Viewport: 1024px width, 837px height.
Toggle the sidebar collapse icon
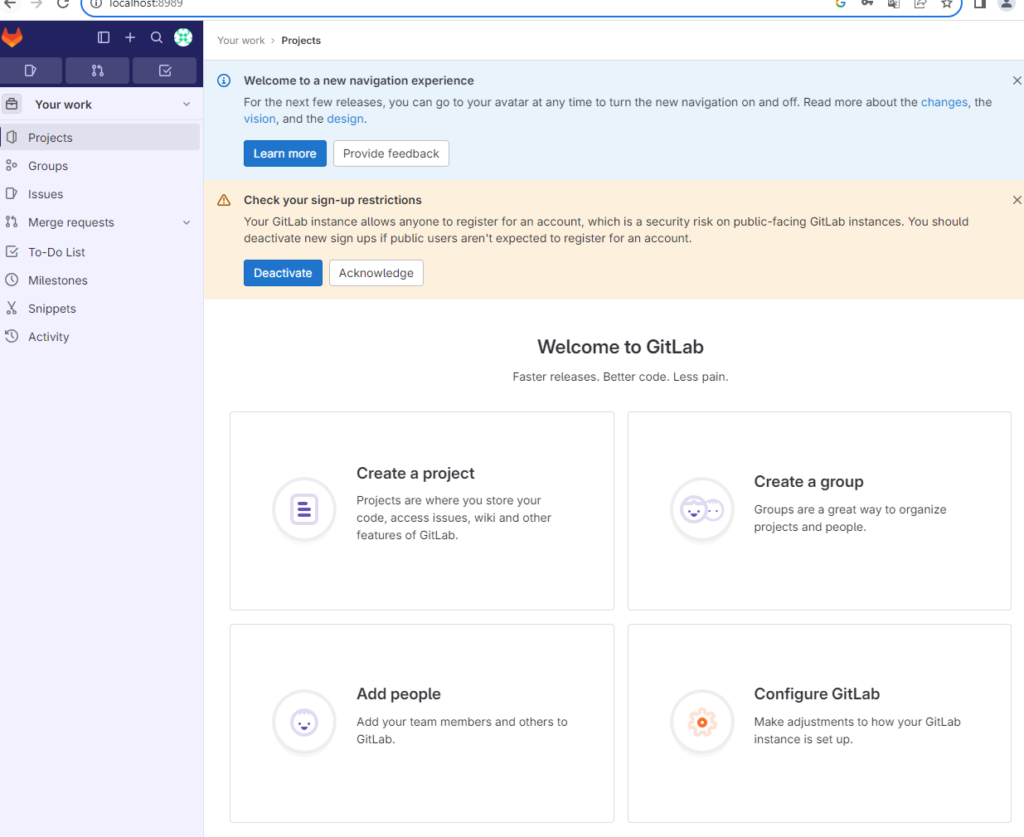pyautogui.click(x=103, y=38)
